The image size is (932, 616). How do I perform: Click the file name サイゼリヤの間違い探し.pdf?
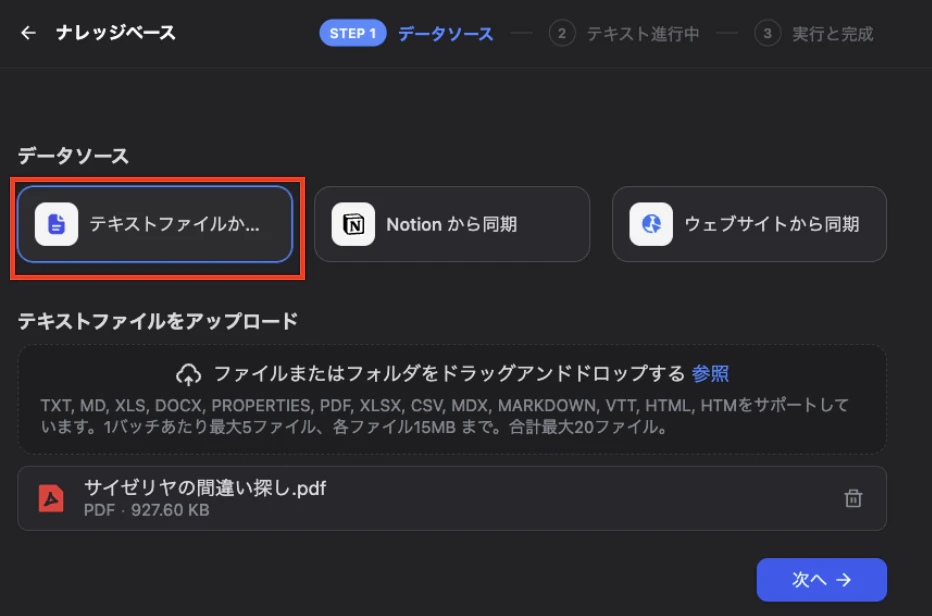(x=205, y=488)
